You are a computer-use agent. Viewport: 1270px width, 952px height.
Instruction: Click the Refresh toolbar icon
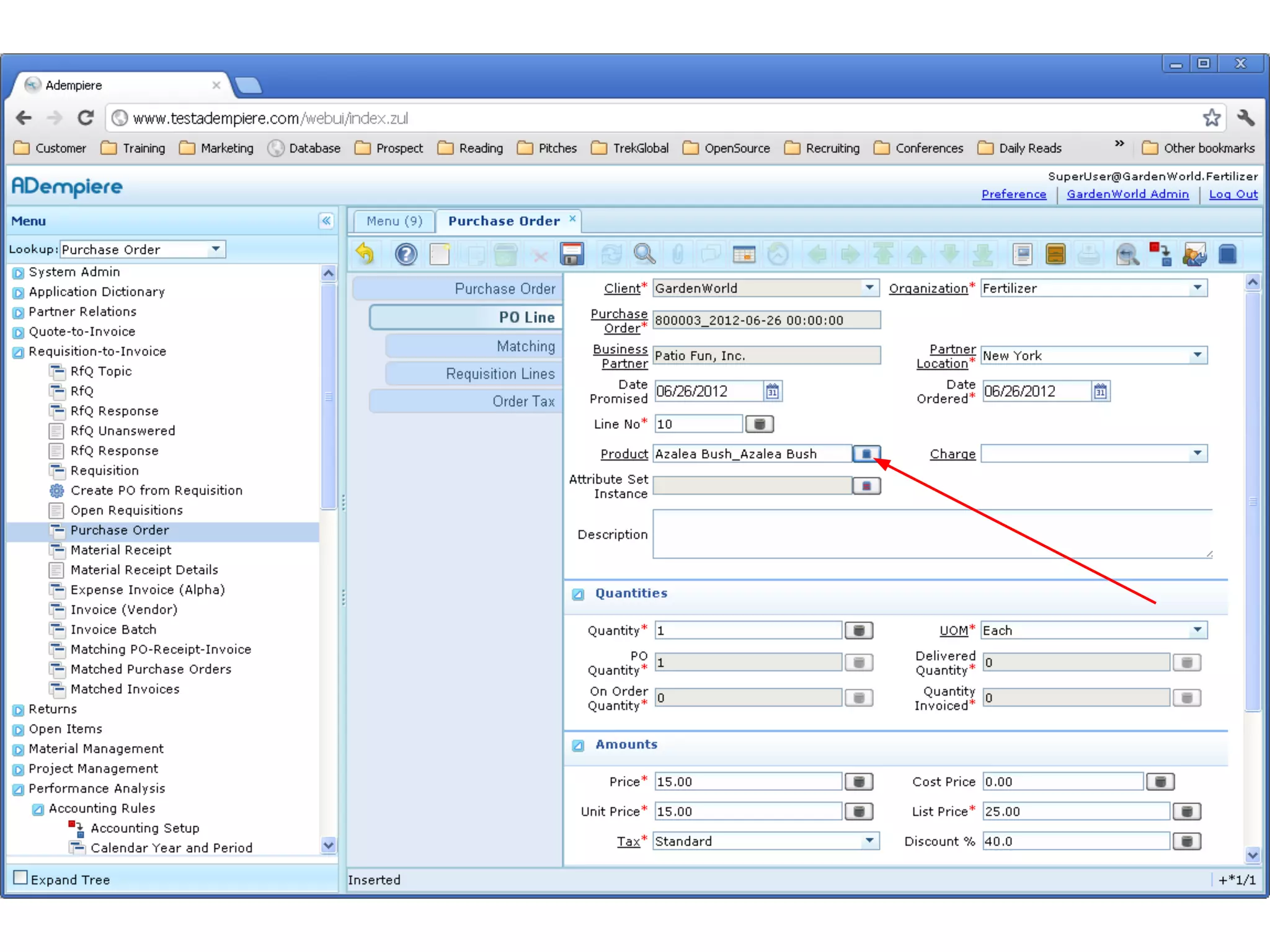click(x=611, y=254)
